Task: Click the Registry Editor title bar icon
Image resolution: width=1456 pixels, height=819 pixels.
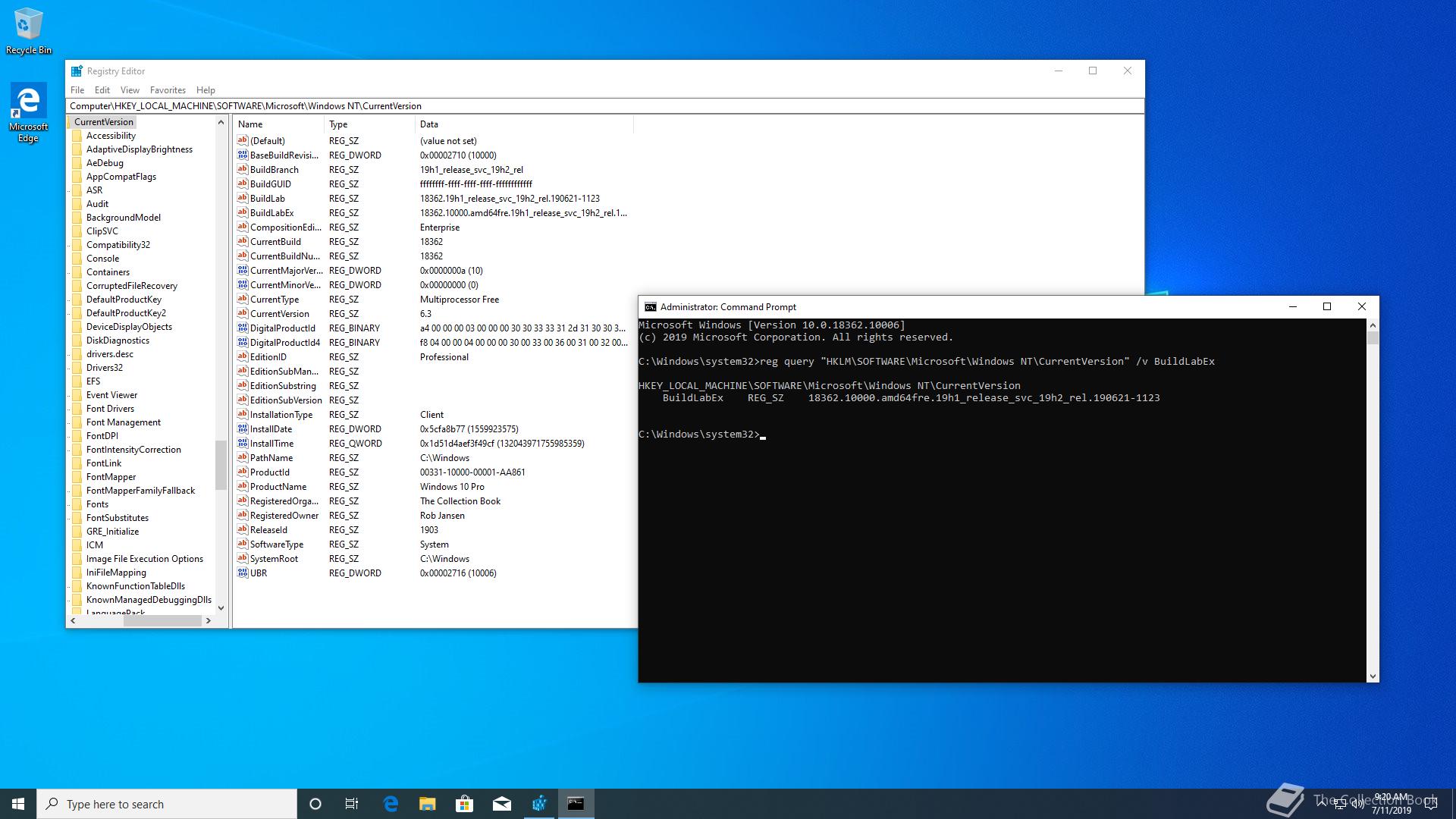Action: coord(77,71)
